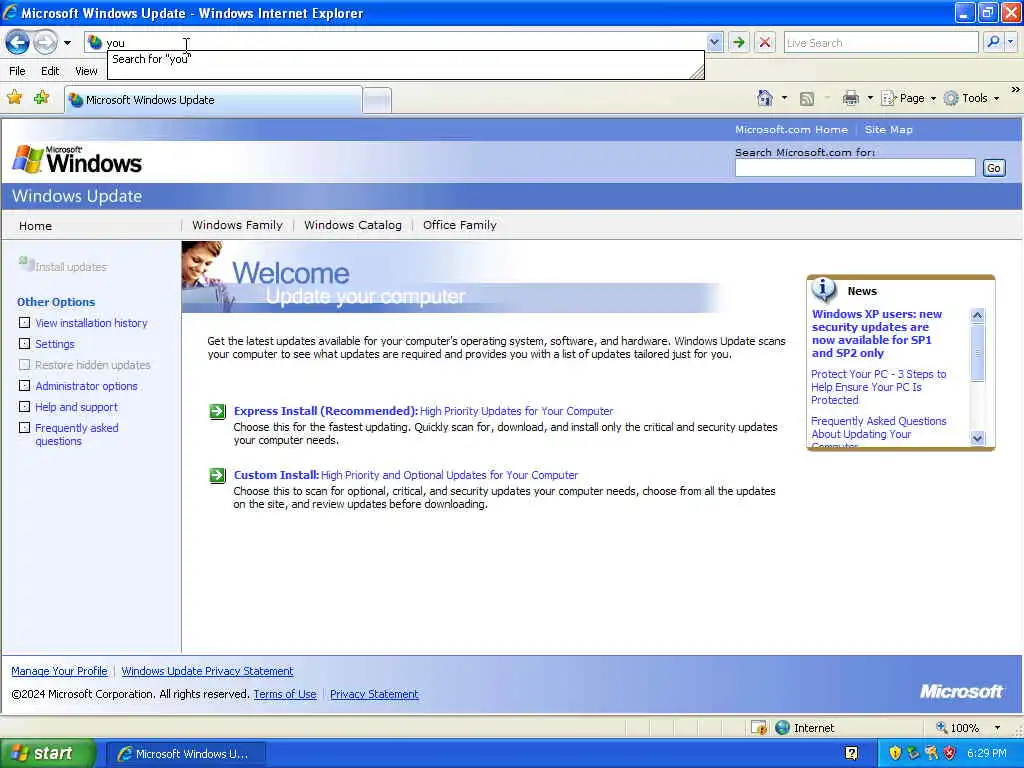The image size is (1024, 768).
Task: Click the Internet zone globe icon
Action: 782,728
